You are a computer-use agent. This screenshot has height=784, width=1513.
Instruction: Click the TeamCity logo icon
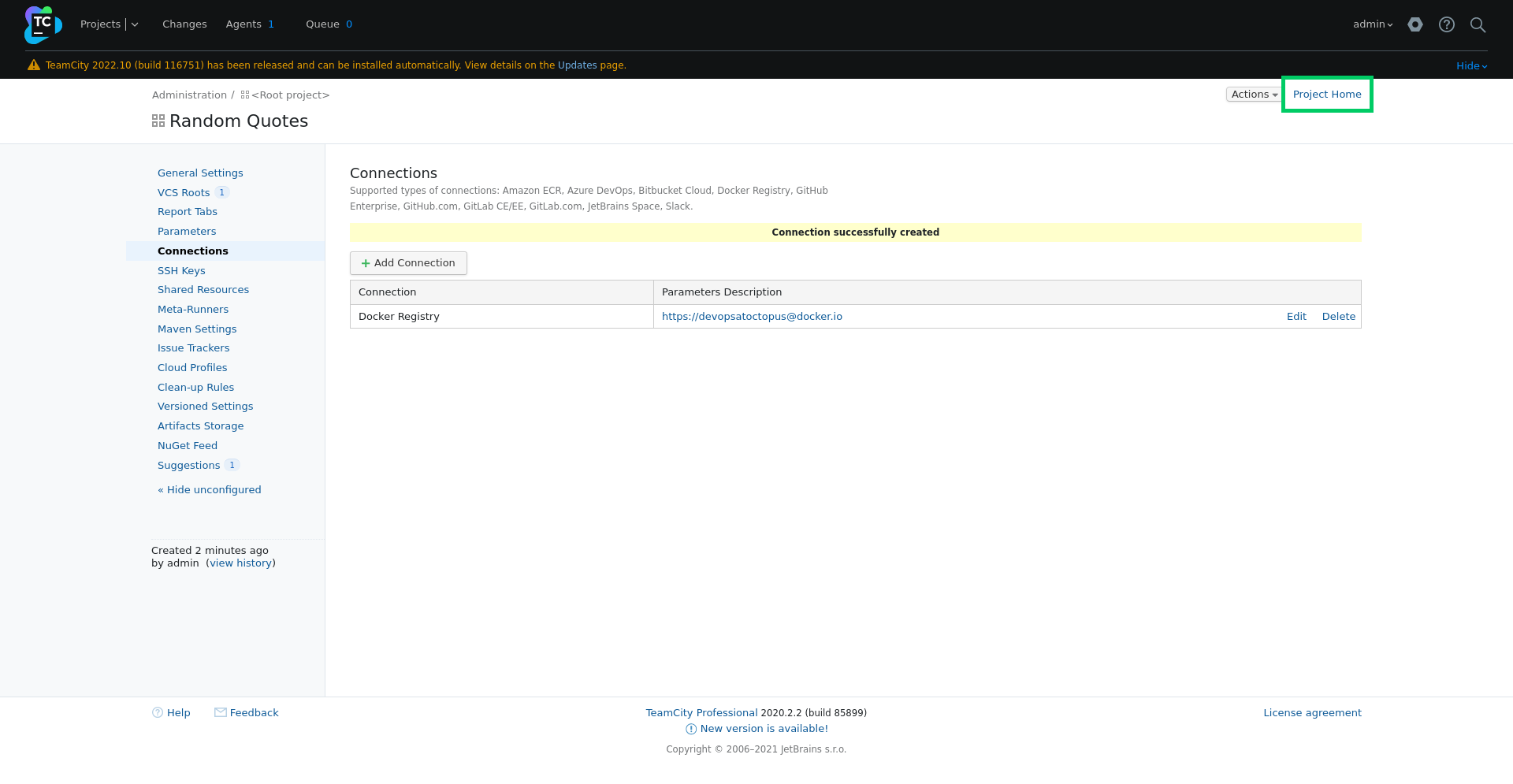43,24
